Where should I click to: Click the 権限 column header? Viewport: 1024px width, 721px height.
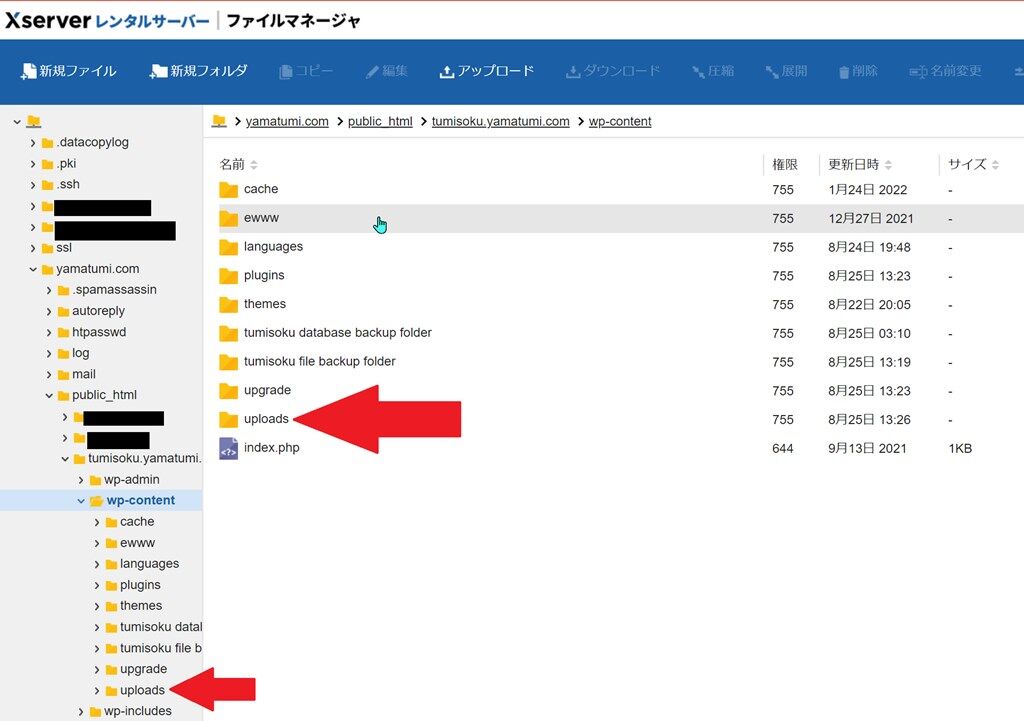point(784,165)
